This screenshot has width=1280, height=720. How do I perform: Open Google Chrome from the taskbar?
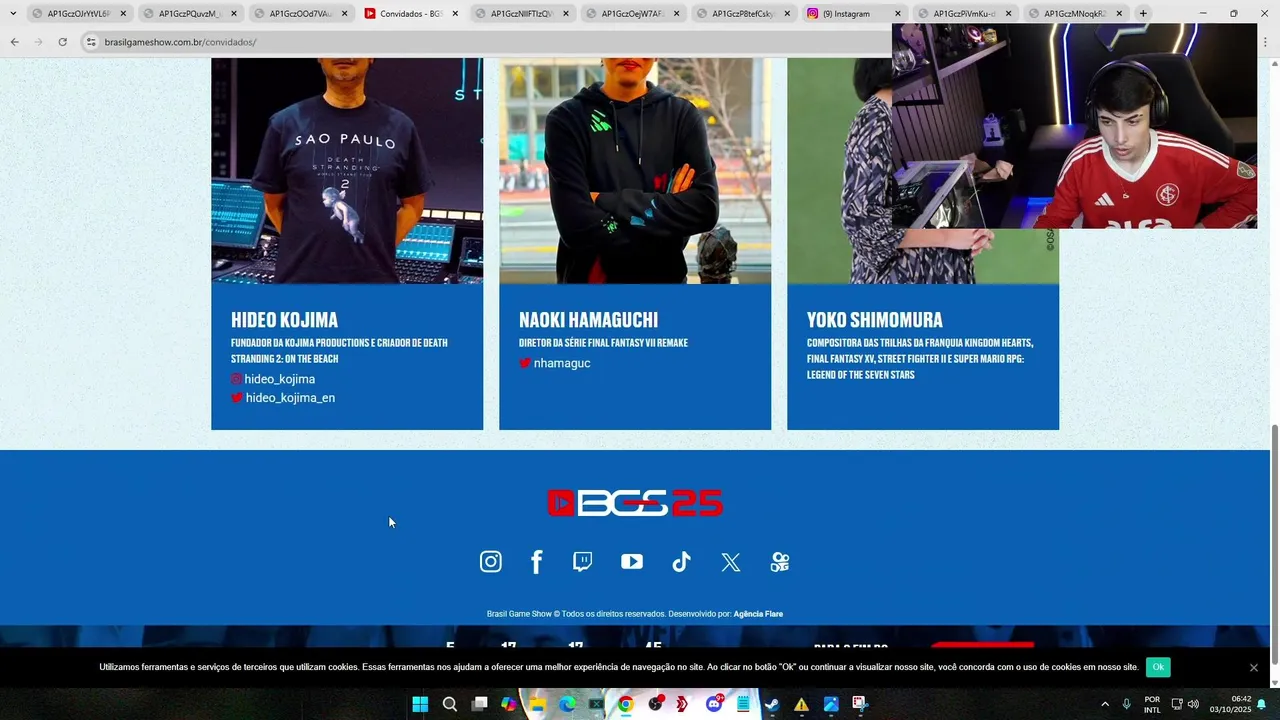point(625,704)
